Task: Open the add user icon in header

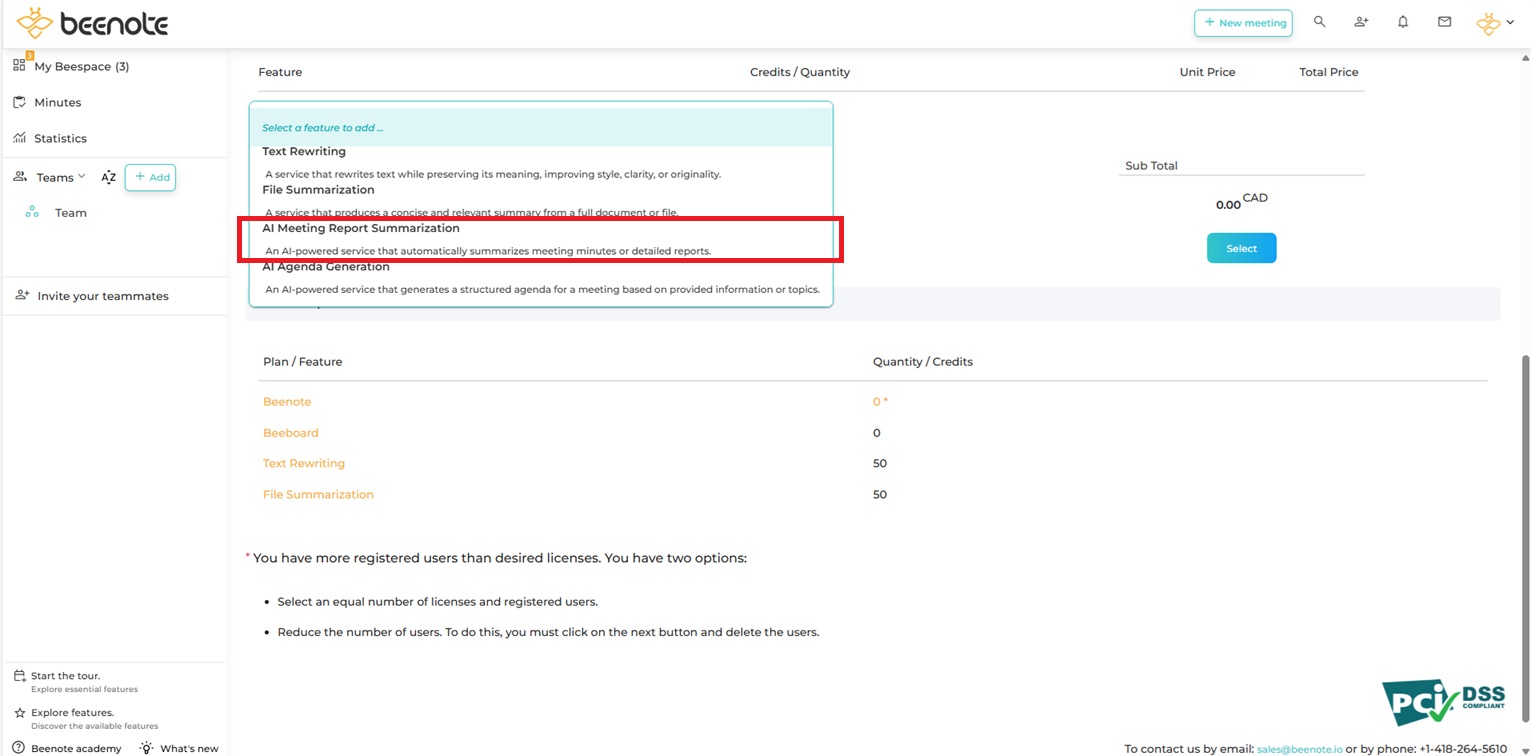Action: (1361, 22)
